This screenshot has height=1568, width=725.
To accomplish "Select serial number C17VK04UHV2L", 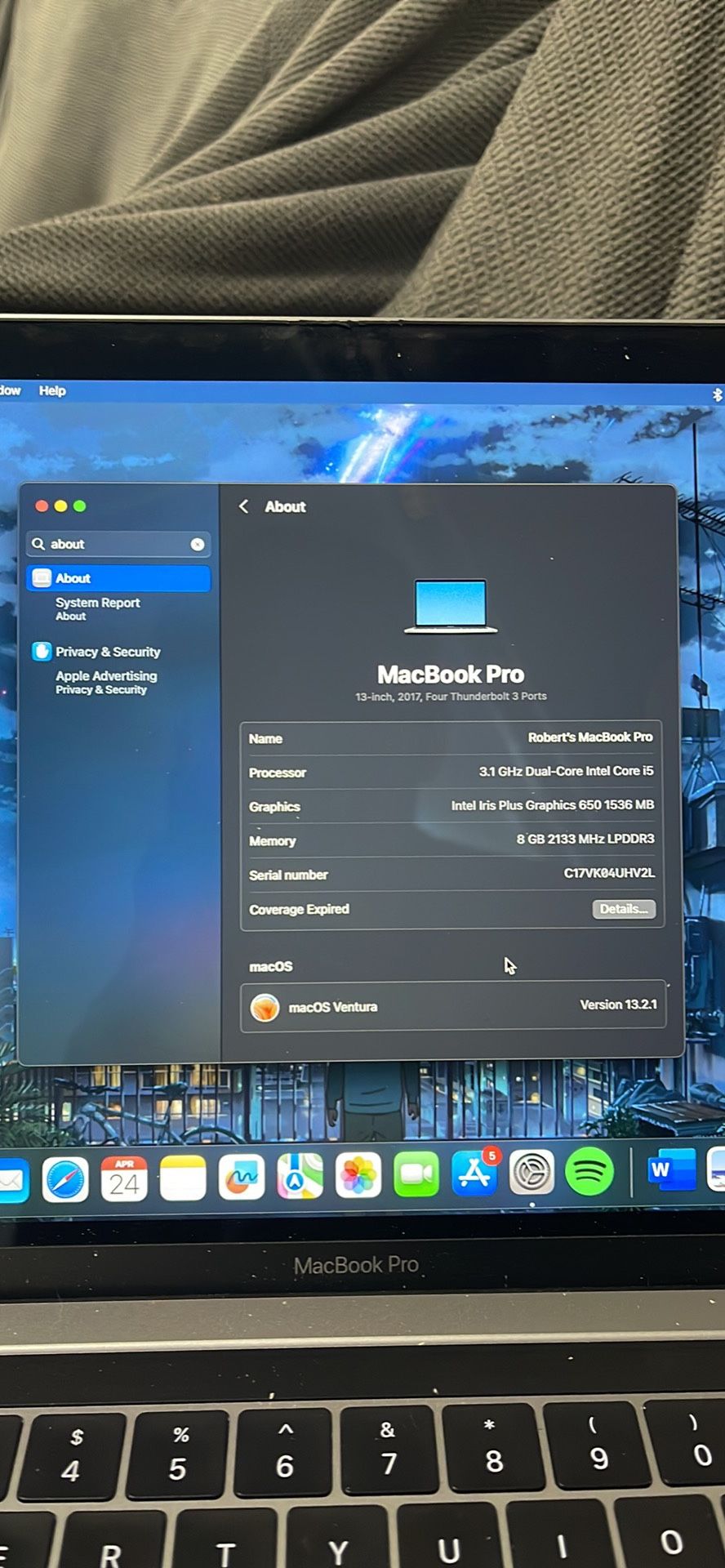I will click(609, 873).
